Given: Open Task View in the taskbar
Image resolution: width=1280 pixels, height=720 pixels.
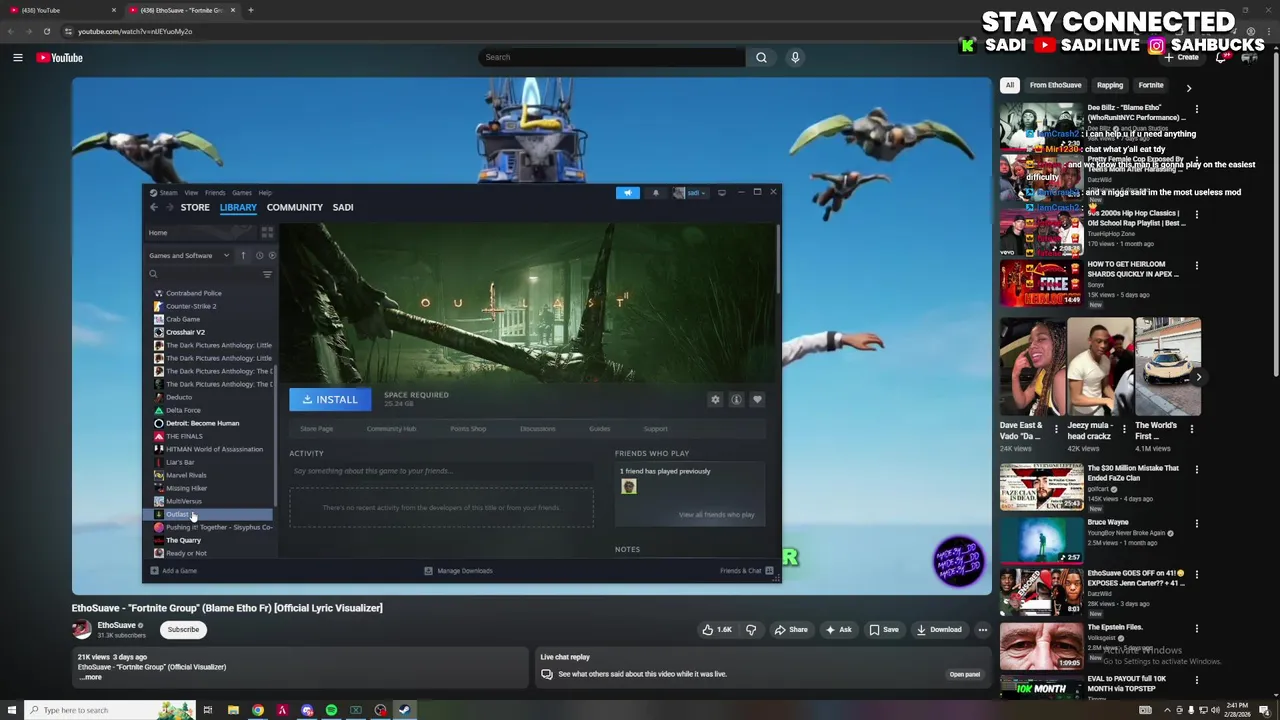Looking at the screenshot, I should click(208, 710).
